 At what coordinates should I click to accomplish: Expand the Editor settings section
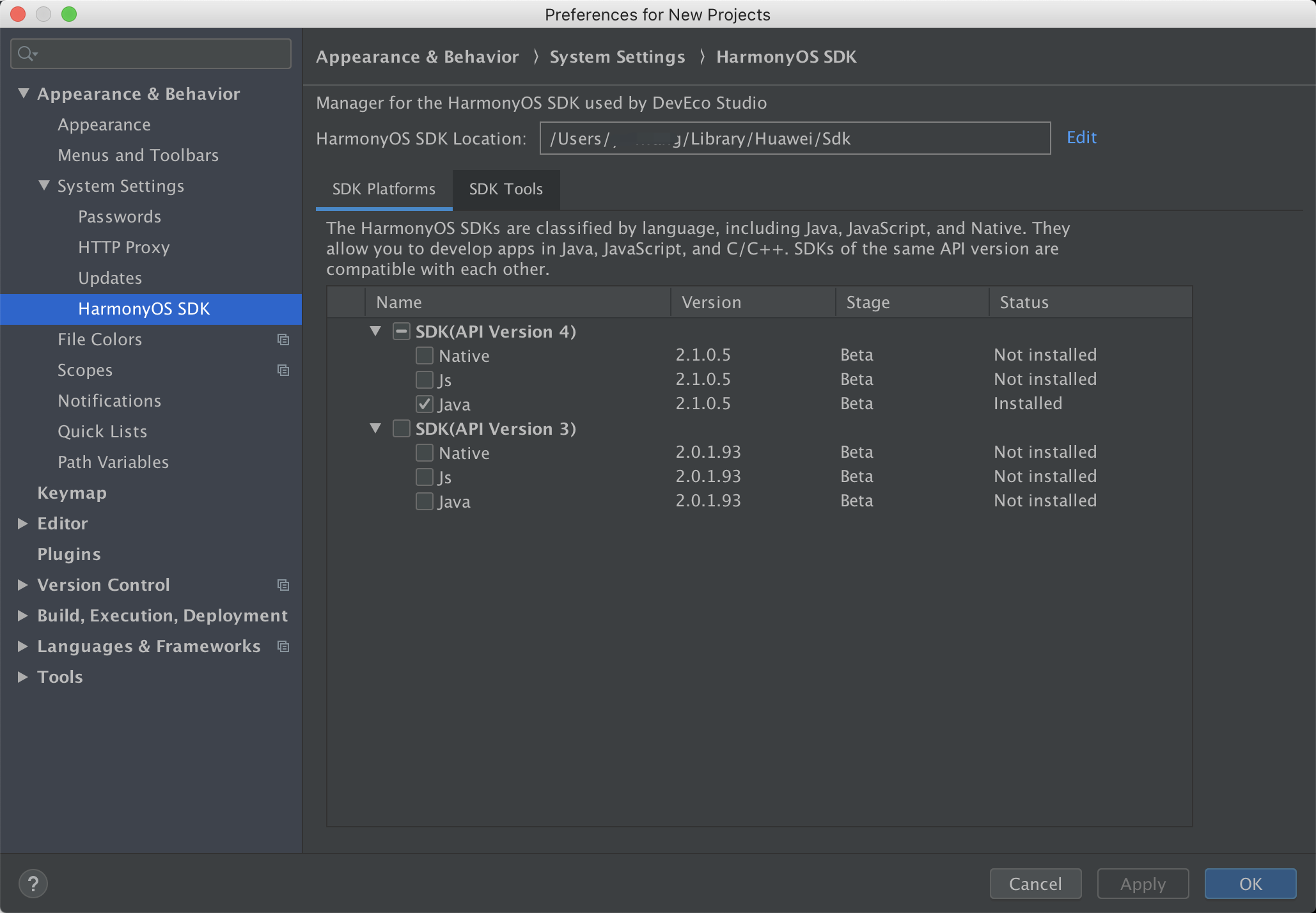(x=22, y=524)
